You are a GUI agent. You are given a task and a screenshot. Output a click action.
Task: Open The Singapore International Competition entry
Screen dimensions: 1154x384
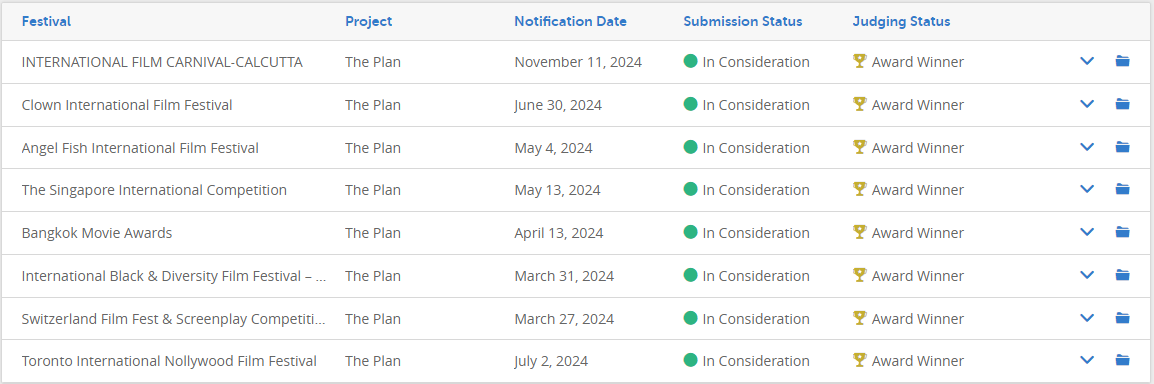(154, 191)
